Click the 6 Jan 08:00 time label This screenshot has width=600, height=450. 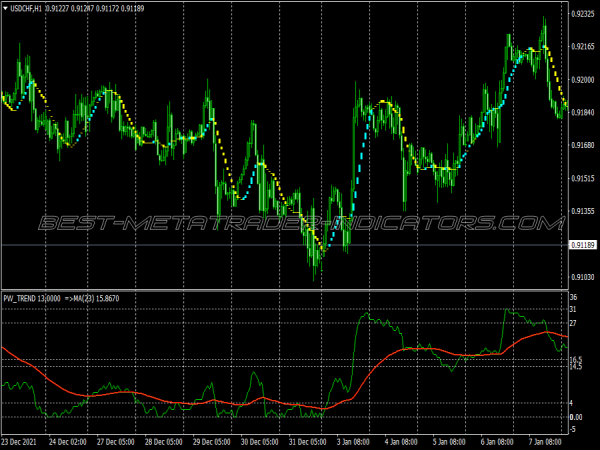coord(497,442)
